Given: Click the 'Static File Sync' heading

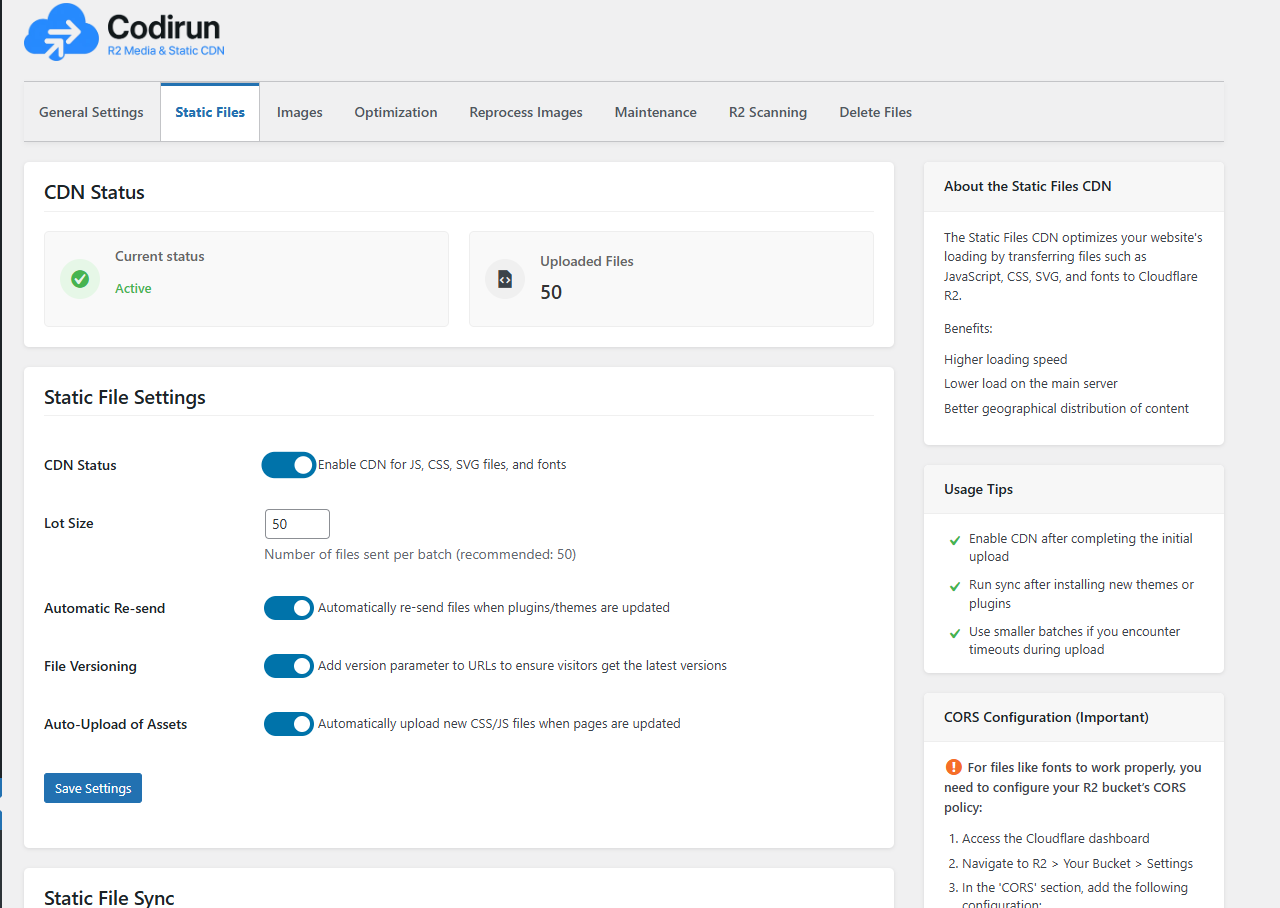Looking at the screenshot, I should pos(109,898).
